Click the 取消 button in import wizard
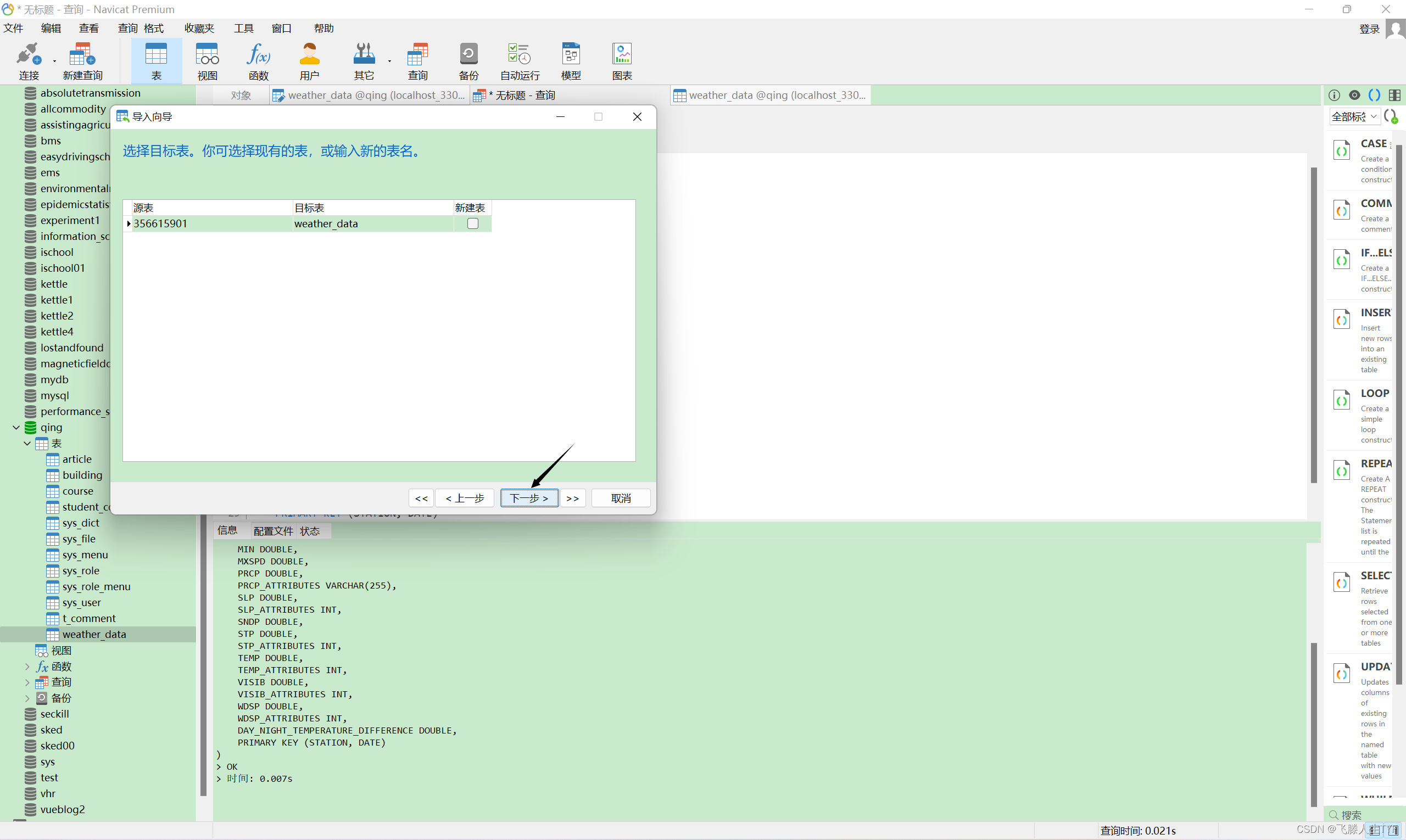Screen dimensions: 1406x840 pos(621,498)
